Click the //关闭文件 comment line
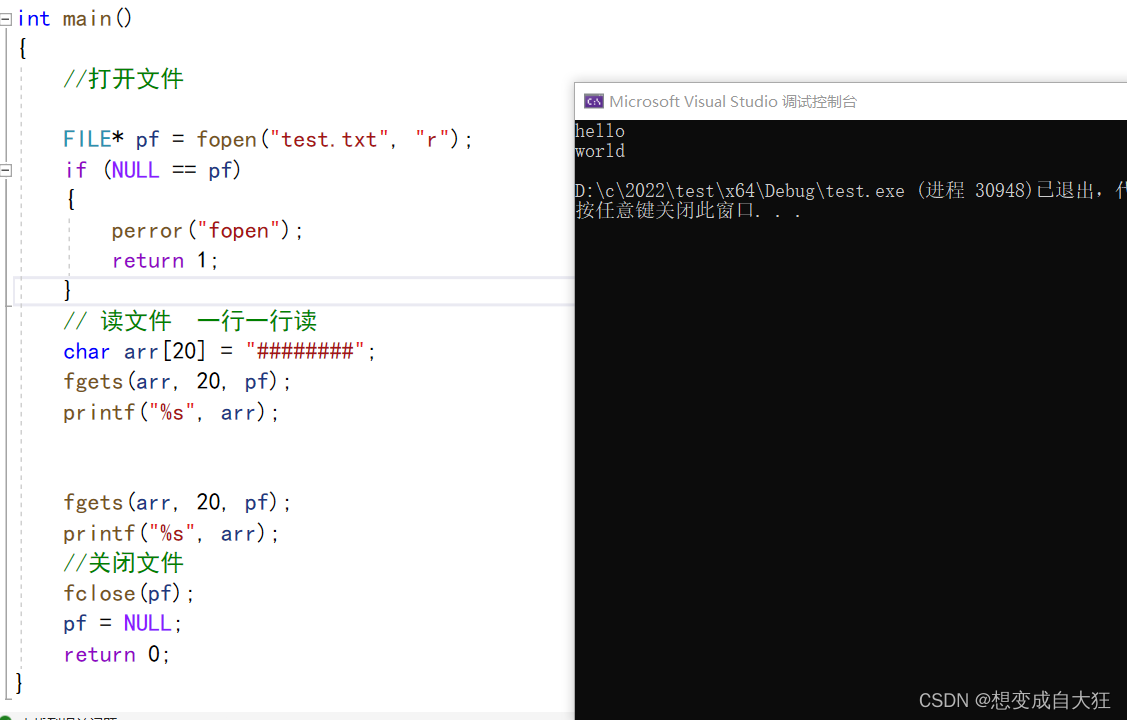Image resolution: width=1127 pixels, height=720 pixels. point(124,563)
